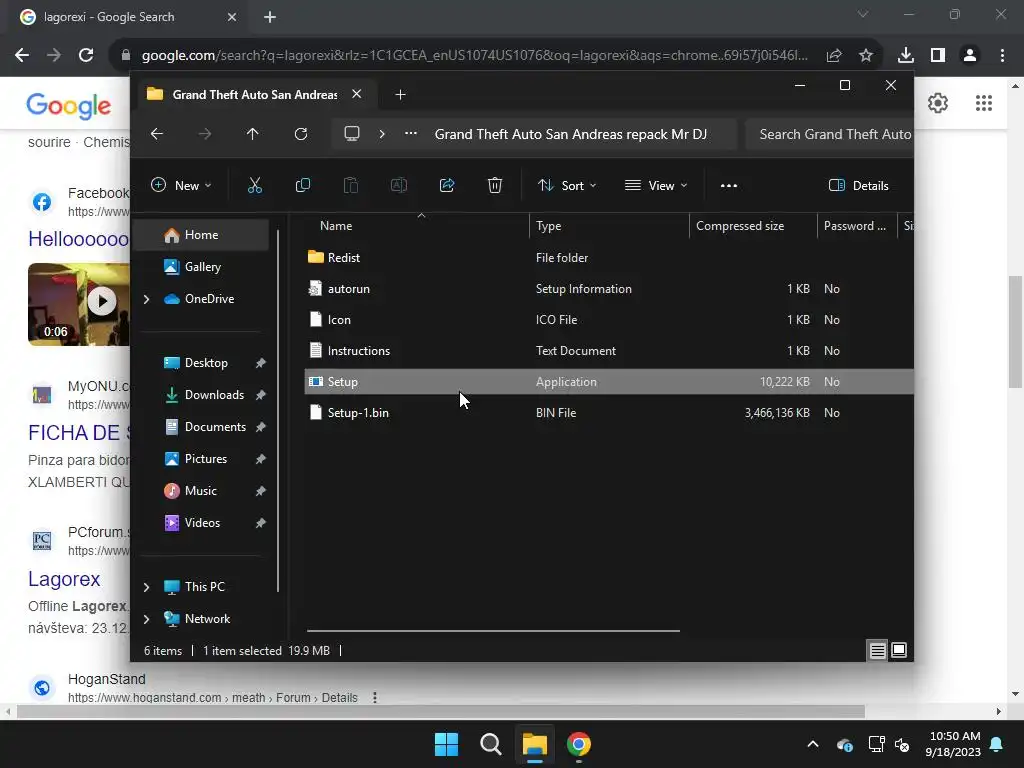Image resolution: width=1024 pixels, height=768 pixels.
Task: Bookmark this page with the star icon
Action: tap(866, 56)
